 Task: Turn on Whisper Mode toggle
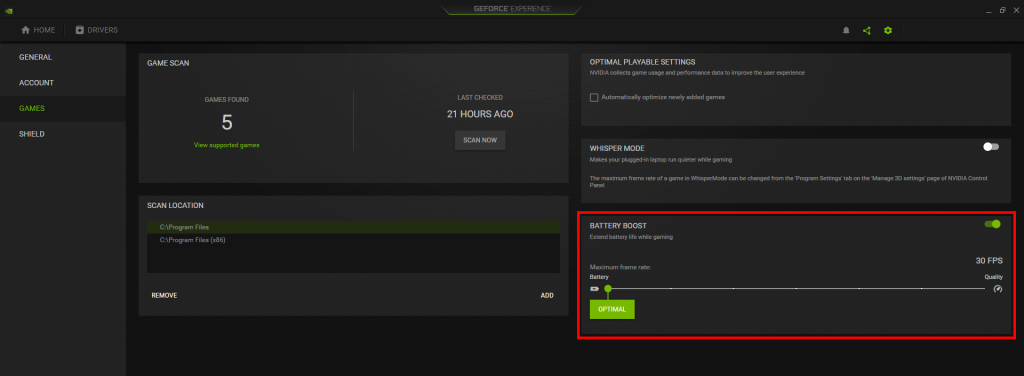click(991, 147)
